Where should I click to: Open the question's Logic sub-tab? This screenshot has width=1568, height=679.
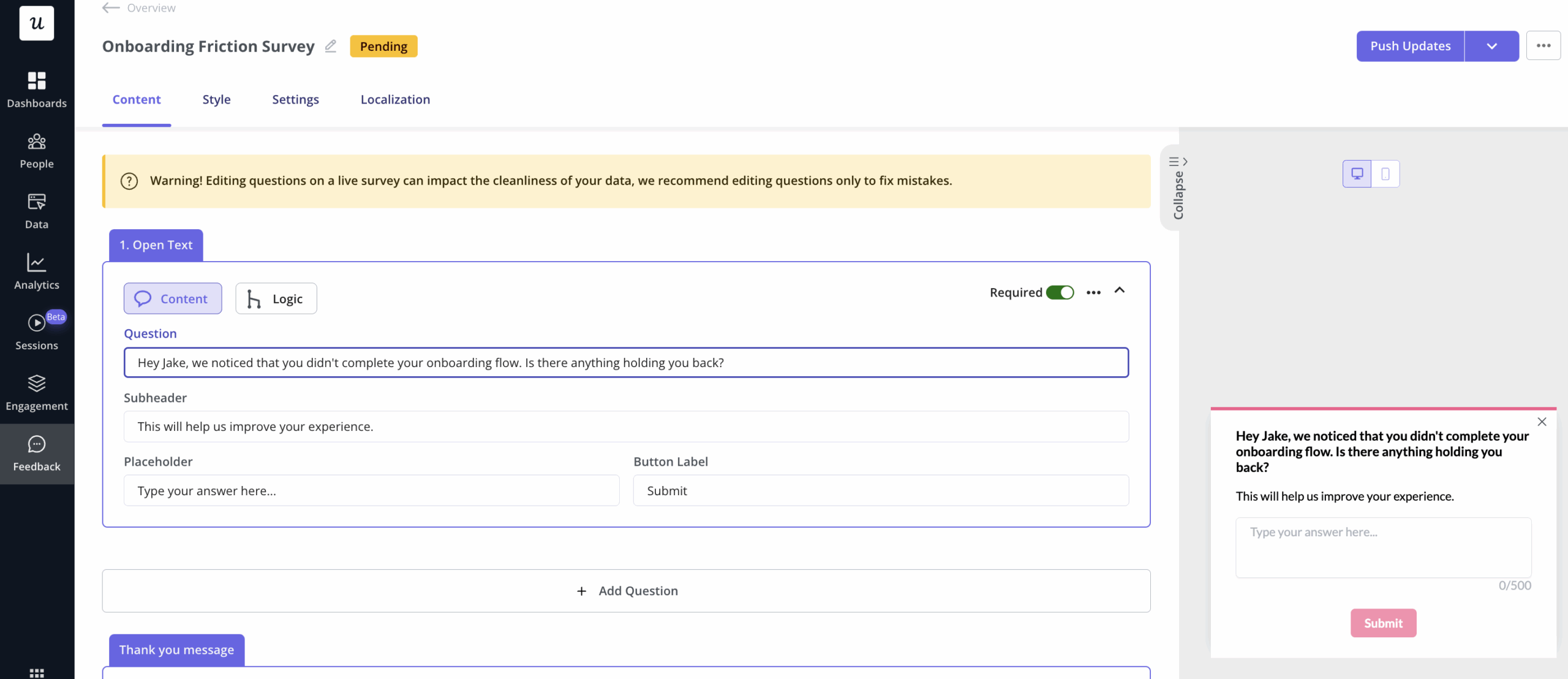pos(276,298)
